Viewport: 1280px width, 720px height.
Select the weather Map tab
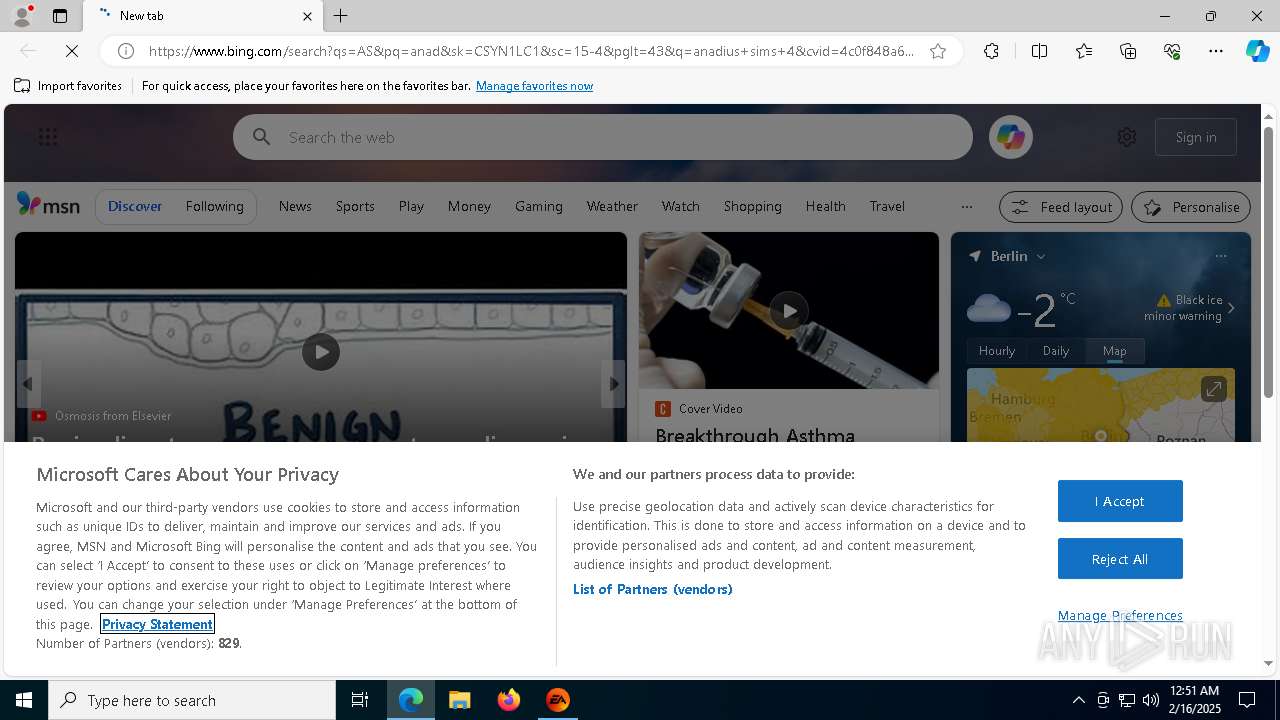(x=1115, y=351)
